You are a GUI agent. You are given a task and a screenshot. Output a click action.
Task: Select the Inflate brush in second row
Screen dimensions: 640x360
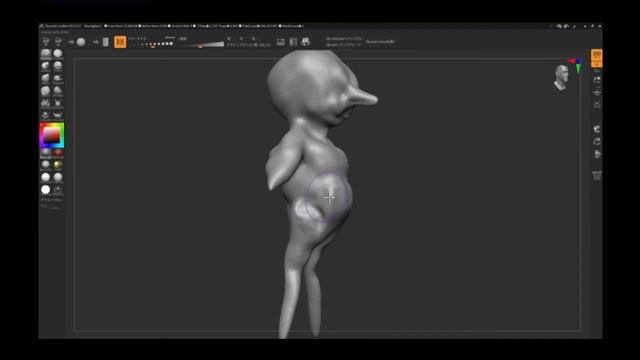pyautogui.click(x=46, y=66)
